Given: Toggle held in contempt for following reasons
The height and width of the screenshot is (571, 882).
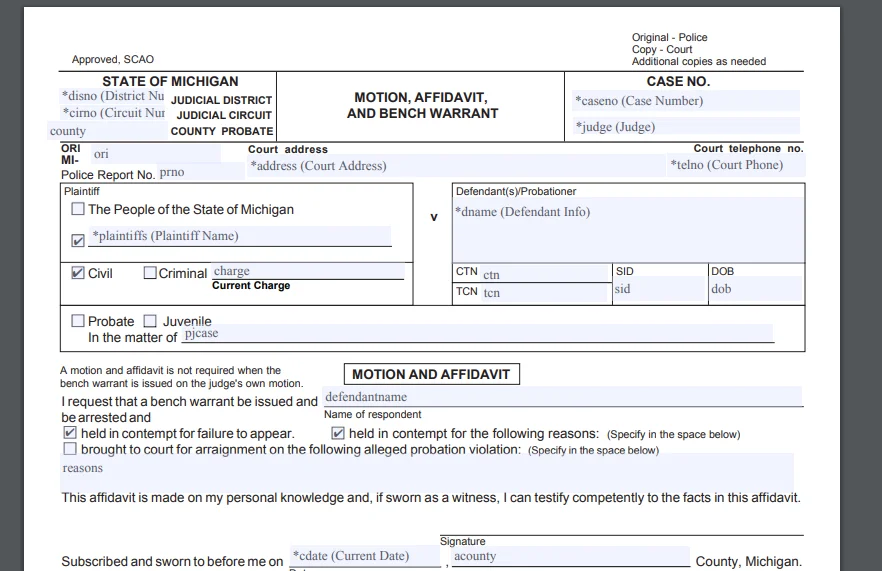Looking at the screenshot, I should [338, 433].
